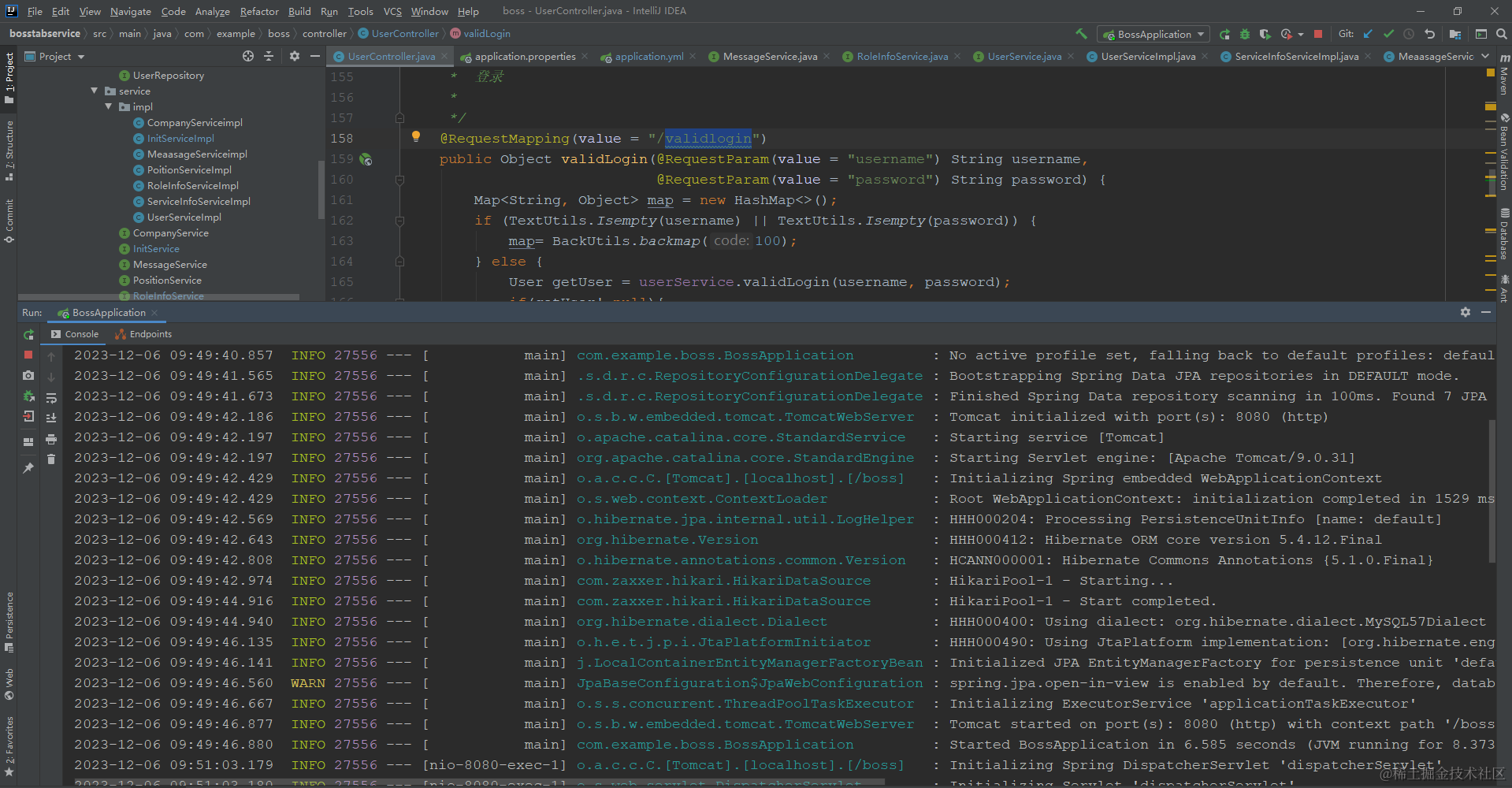Switch to the Endpoints tab
The height and width of the screenshot is (788, 1512).
tap(143, 334)
